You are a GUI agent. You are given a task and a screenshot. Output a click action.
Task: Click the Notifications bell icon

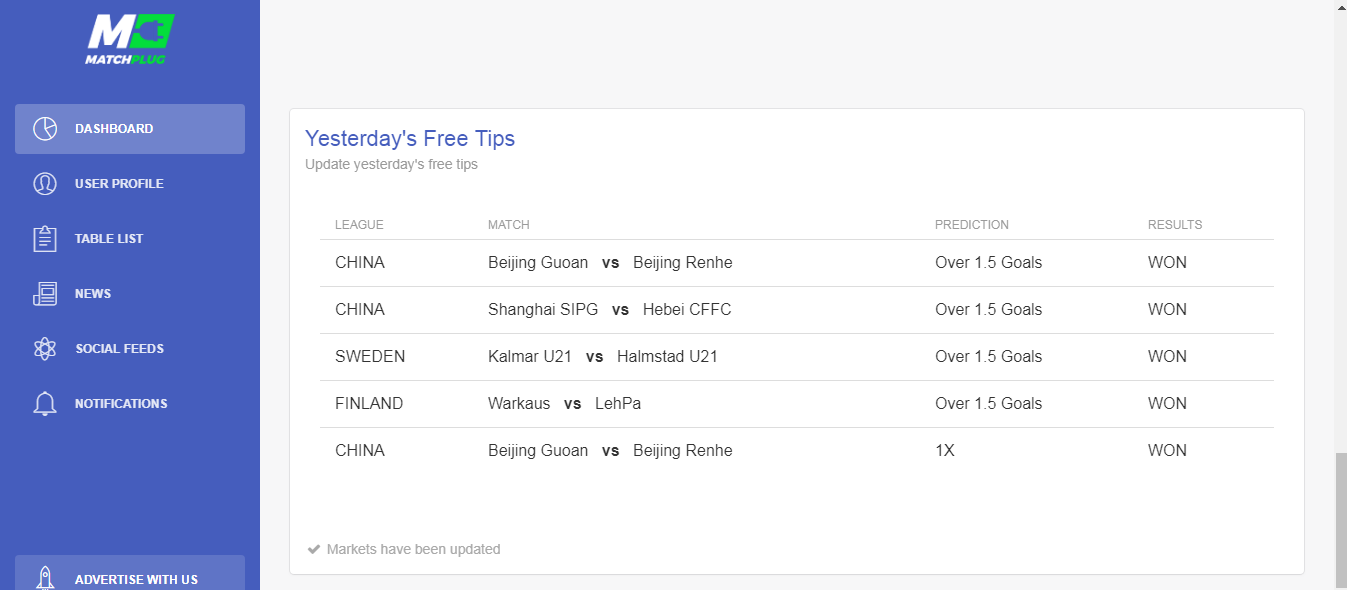[x=45, y=404]
